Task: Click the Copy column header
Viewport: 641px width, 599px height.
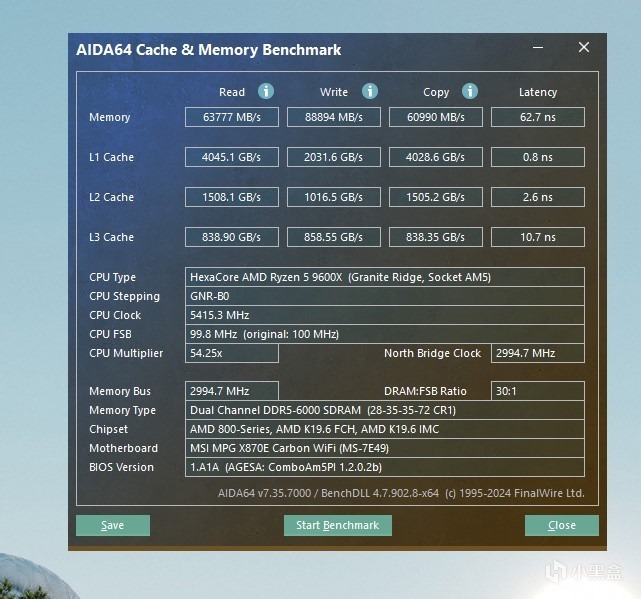Action: pos(436,92)
